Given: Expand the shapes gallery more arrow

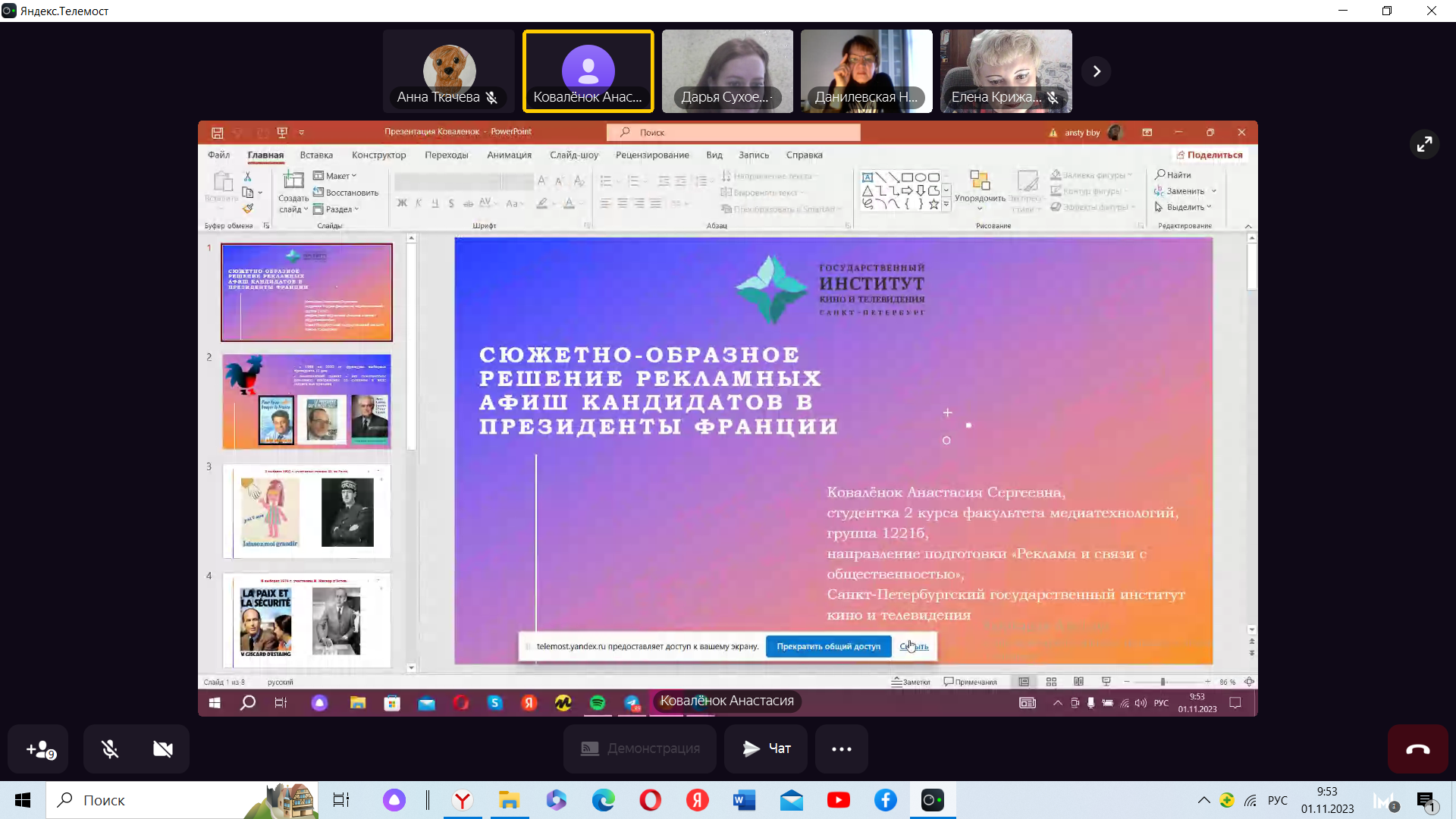Looking at the screenshot, I should (x=946, y=204).
